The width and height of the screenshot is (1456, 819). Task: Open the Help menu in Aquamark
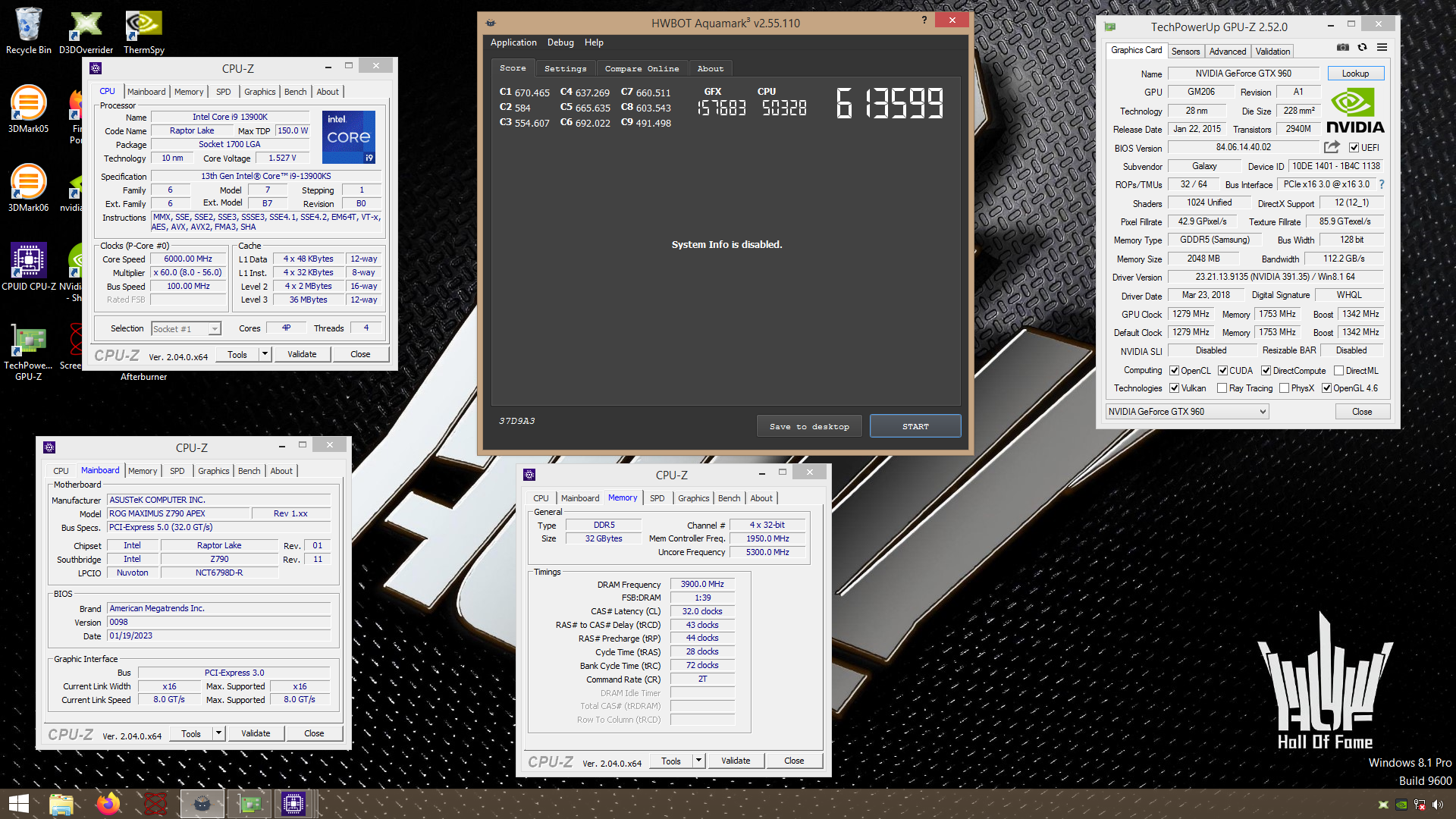click(x=594, y=42)
